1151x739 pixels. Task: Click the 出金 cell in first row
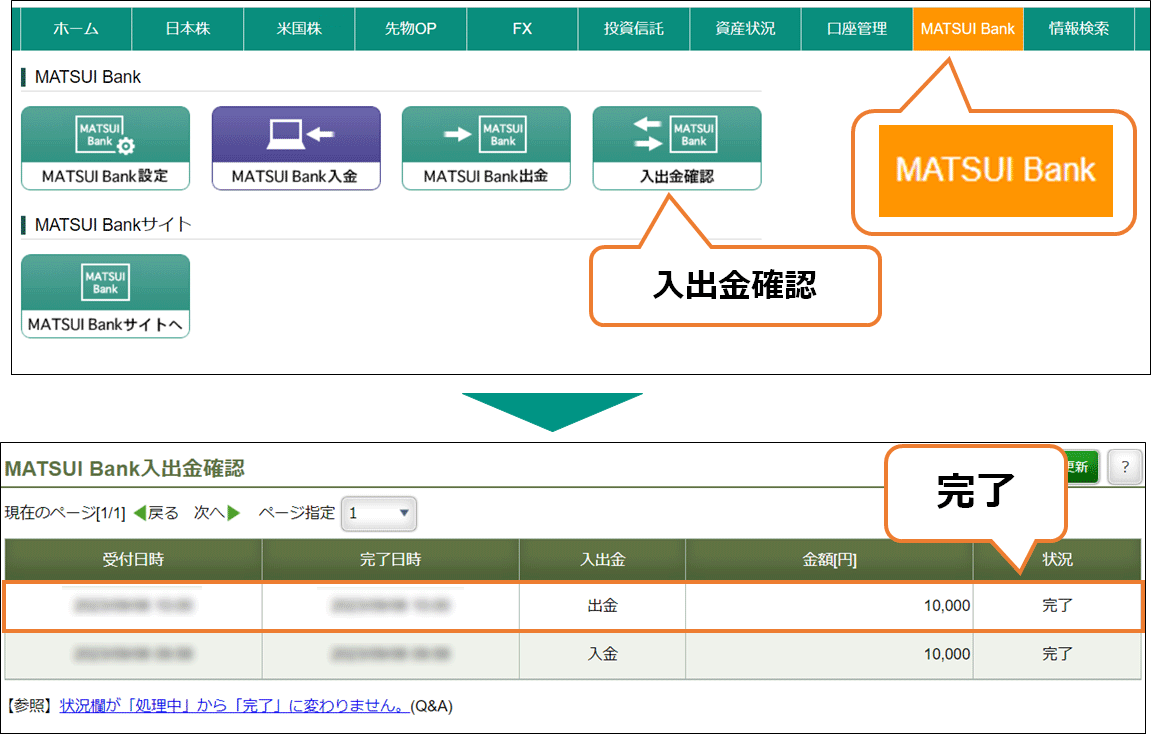(x=603, y=606)
